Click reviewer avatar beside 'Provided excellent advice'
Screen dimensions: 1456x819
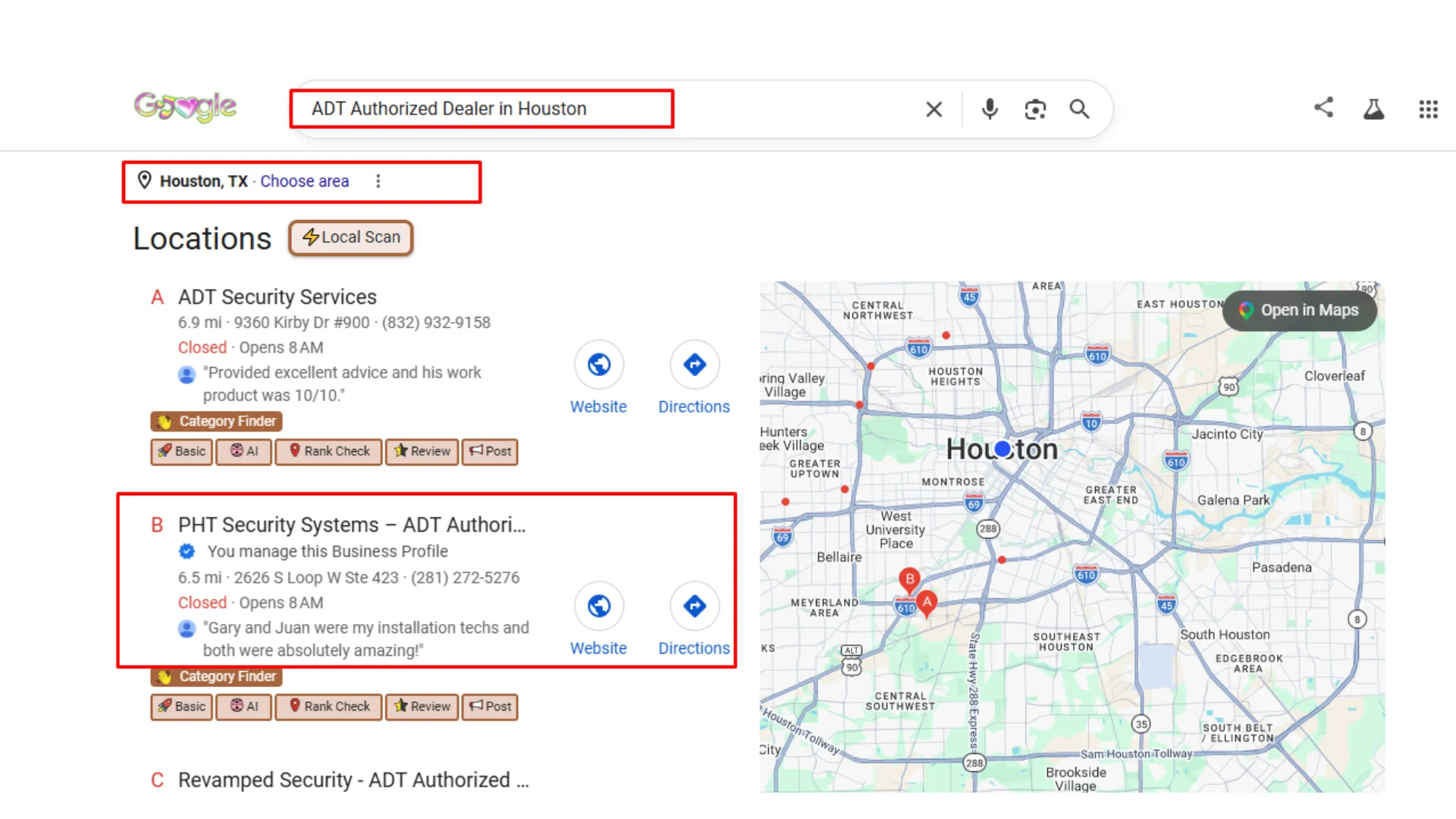pos(187,375)
